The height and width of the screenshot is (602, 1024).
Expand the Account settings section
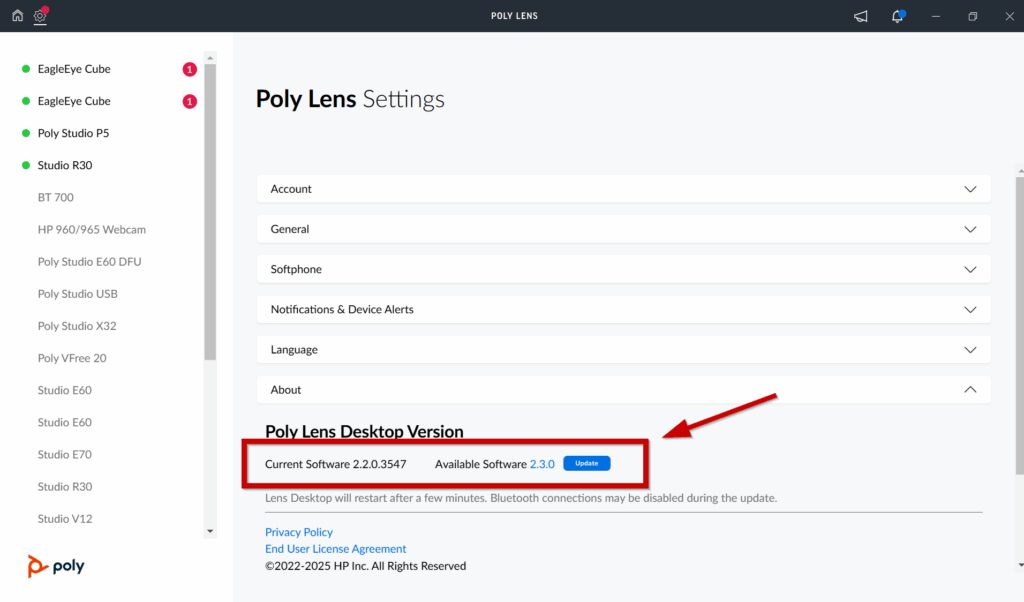coord(623,189)
